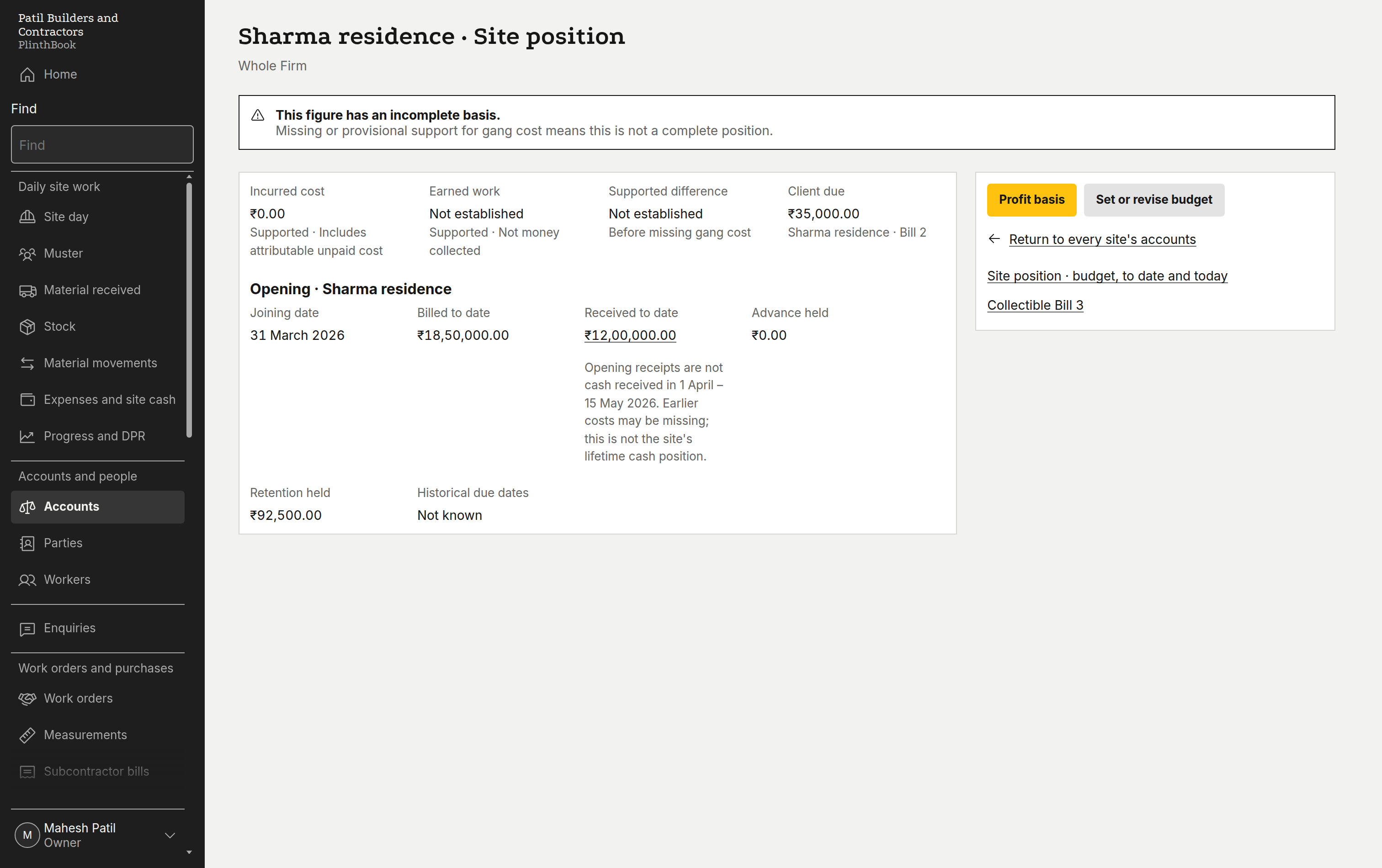This screenshot has height=868, width=1382.
Task: Click the Measurements ruler icon
Action: 27,736
